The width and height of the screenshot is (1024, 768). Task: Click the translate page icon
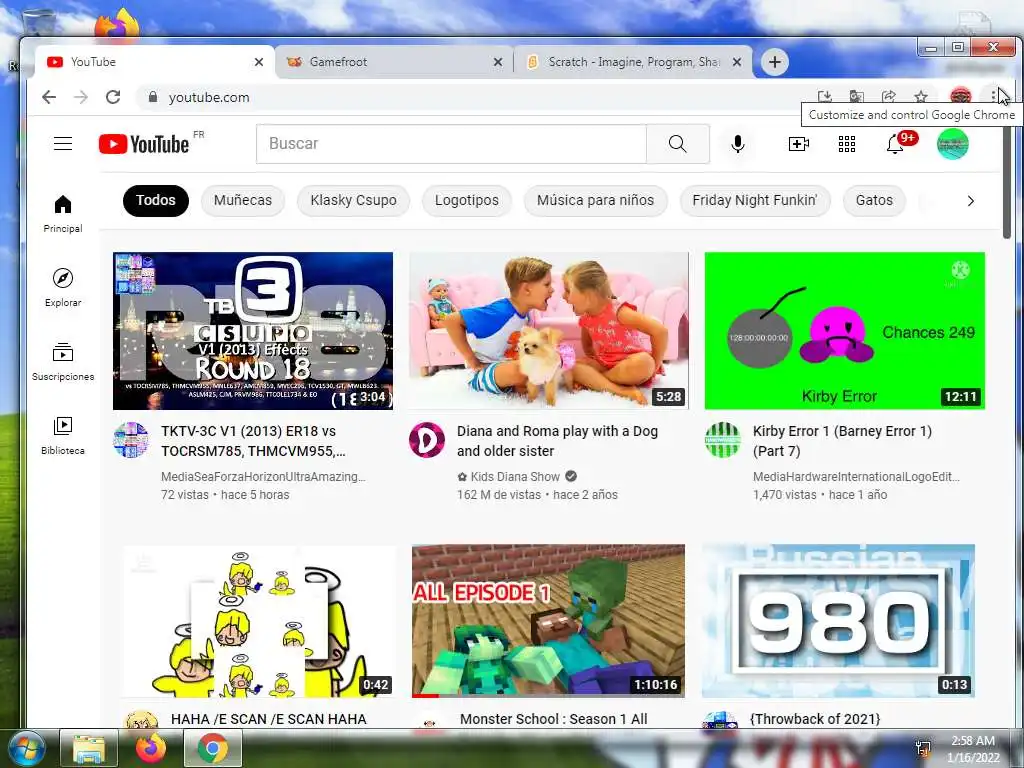point(857,97)
